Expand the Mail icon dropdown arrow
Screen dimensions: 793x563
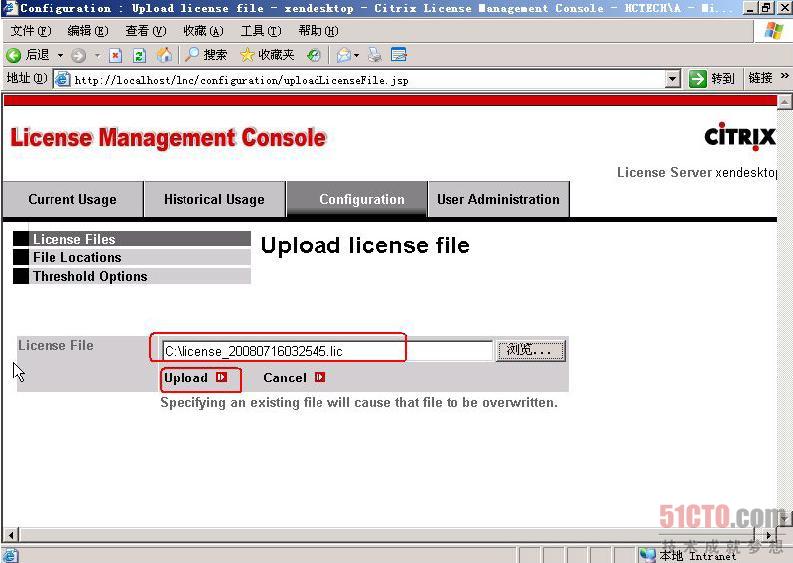click(x=357, y=55)
